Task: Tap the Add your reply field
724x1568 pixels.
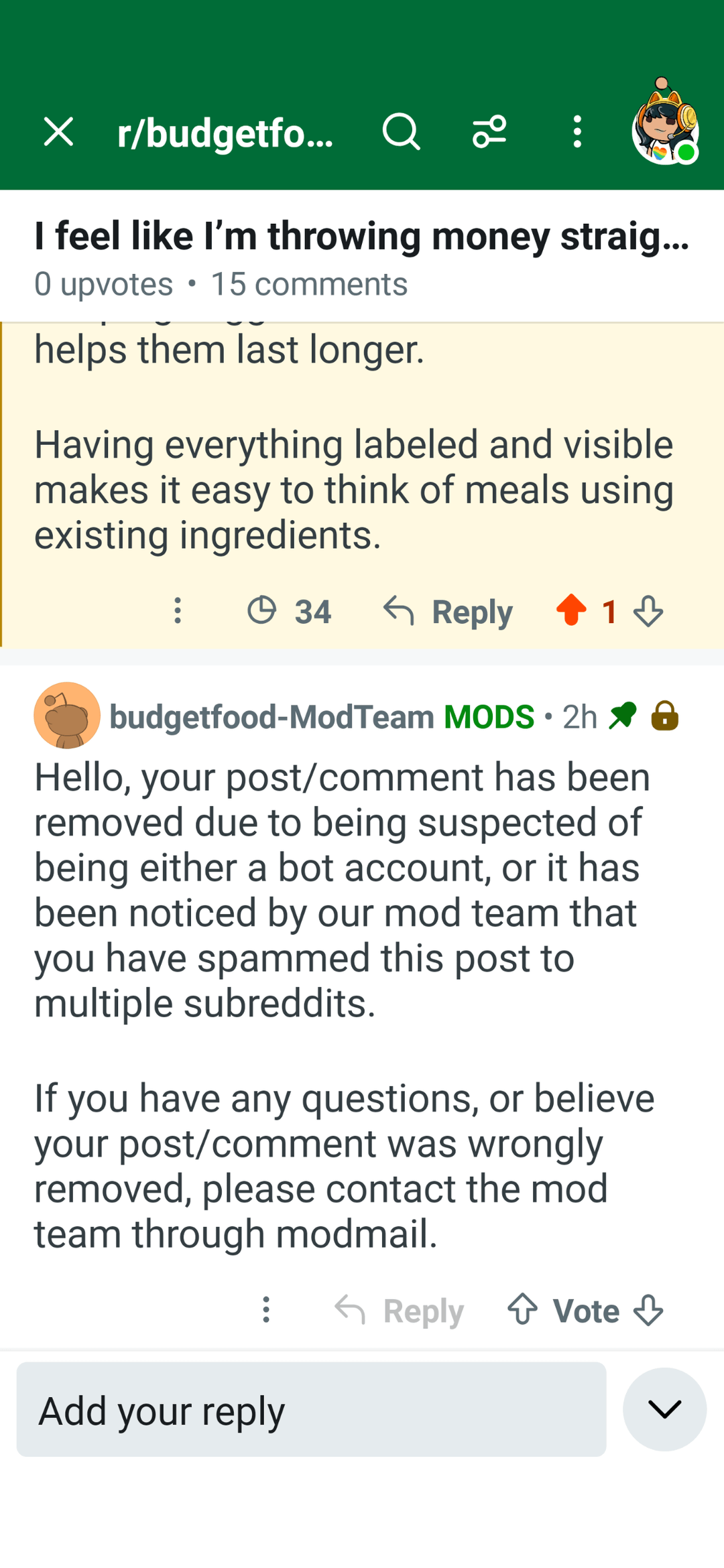Action: point(311,1409)
